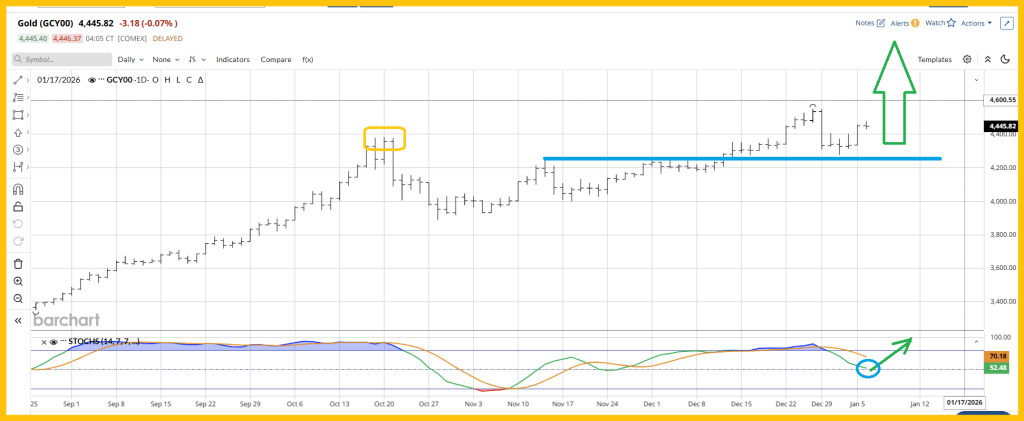1024x421 pixels.
Task: Open the Compare menu
Action: (276, 60)
